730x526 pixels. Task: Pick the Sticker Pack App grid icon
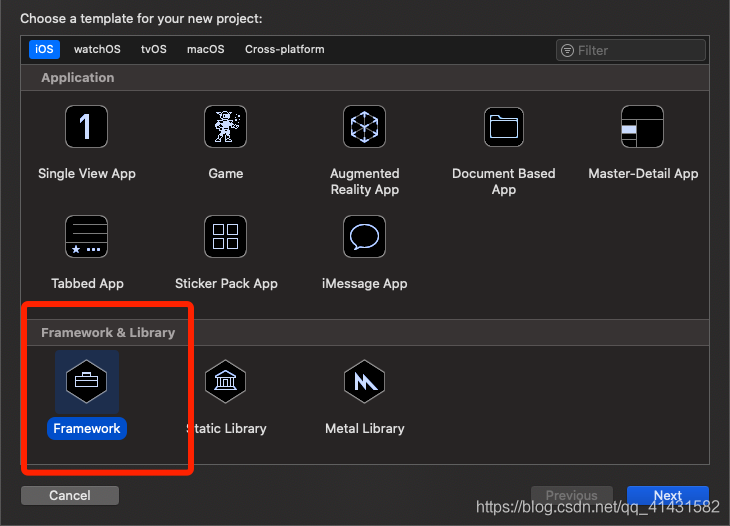(225, 236)
